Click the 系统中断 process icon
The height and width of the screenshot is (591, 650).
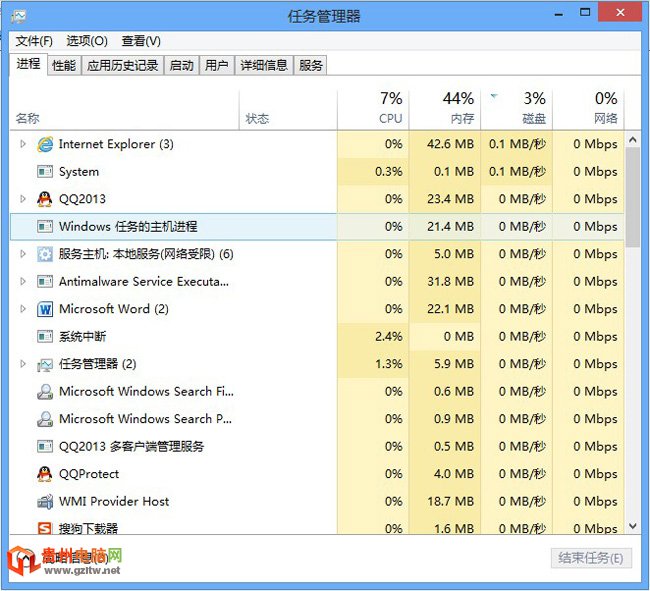(45, 336)
